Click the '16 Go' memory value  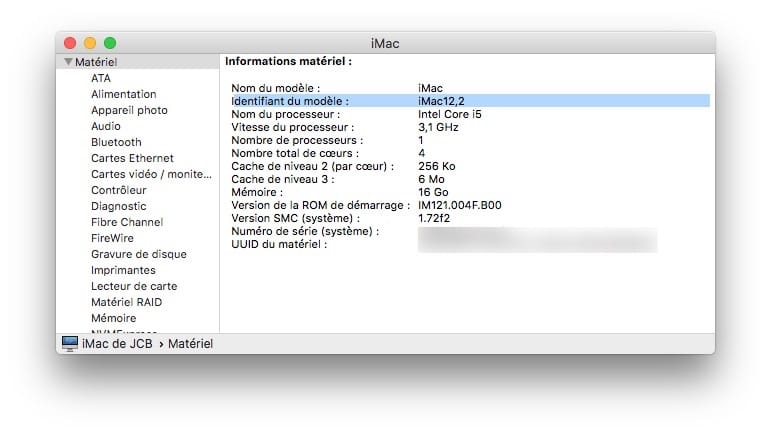coord(433,192)
